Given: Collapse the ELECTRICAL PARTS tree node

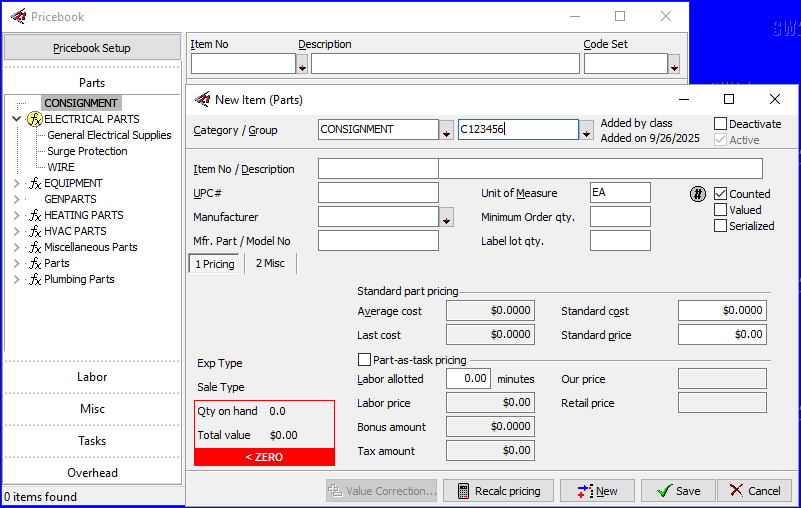Looking at the screenshot, I should [x=16, y=119].
